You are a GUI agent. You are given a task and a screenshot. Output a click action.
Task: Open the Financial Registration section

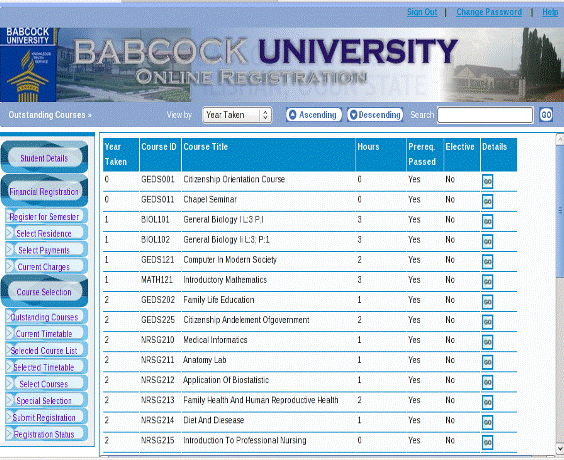click(44, 192)
